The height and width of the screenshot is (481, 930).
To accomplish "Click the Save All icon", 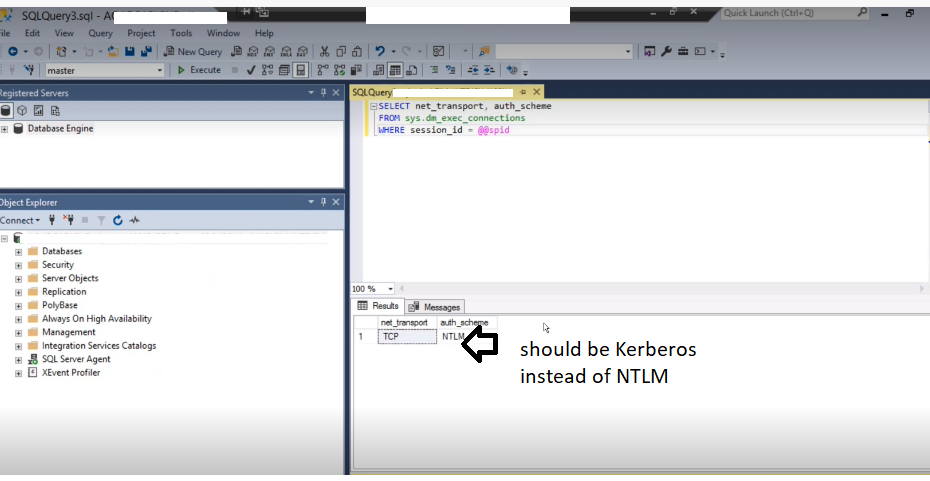I will click(x=146, y=52).
